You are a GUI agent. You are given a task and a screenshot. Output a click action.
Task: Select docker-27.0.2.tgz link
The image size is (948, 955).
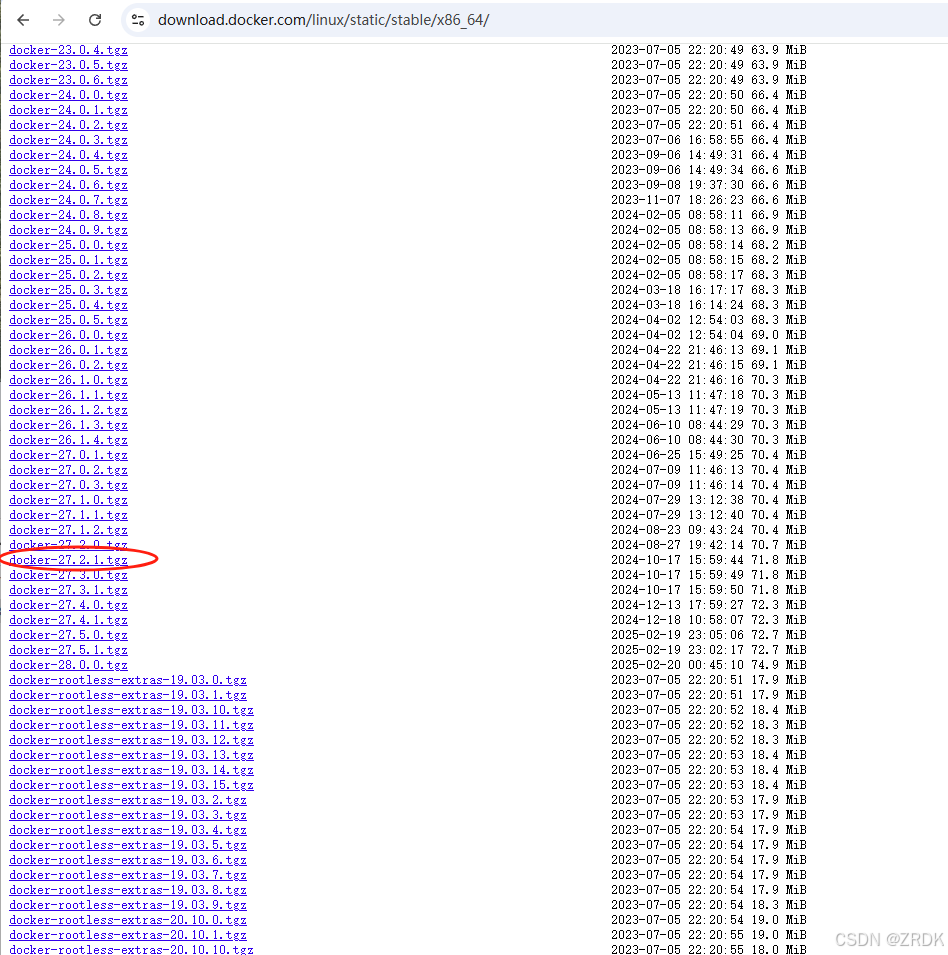coord(68,470)
